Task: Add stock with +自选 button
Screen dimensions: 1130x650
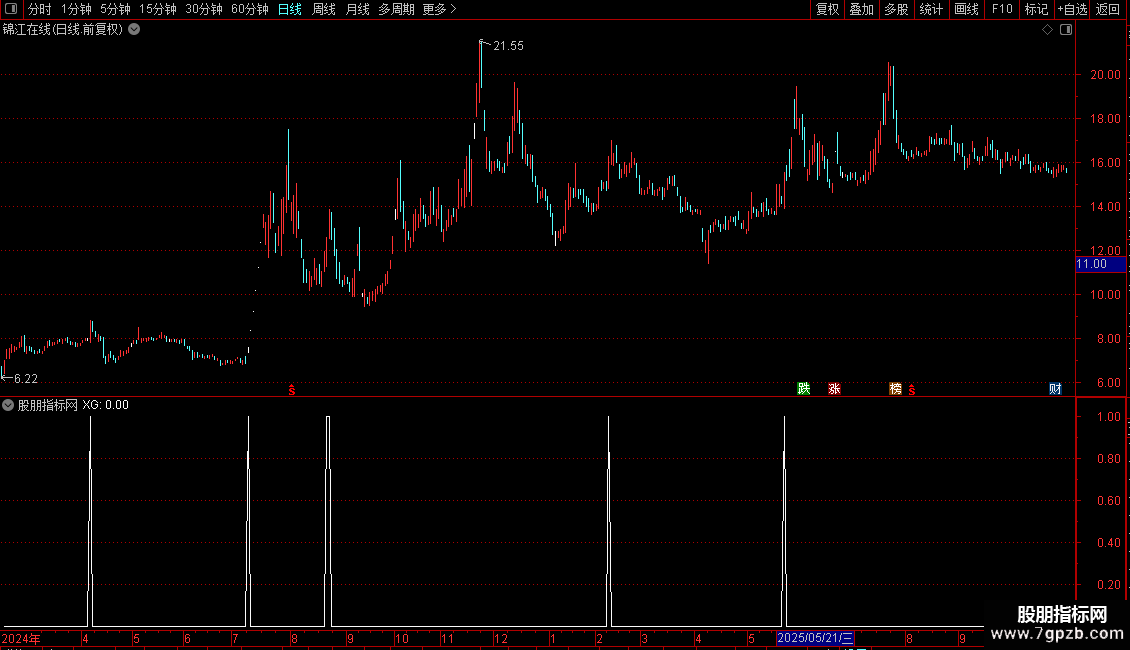Action: (1072, 9)
